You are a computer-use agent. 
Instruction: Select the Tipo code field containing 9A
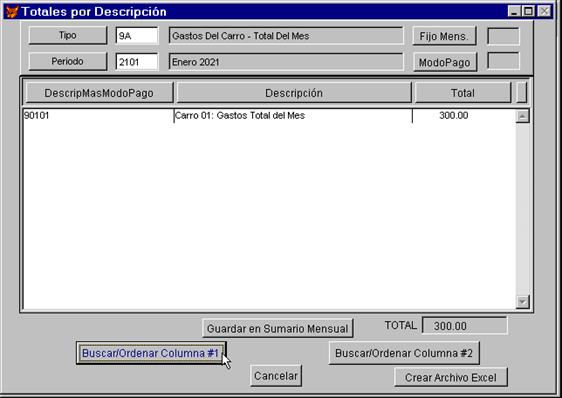pyautogui.click(x=137, y=36)
